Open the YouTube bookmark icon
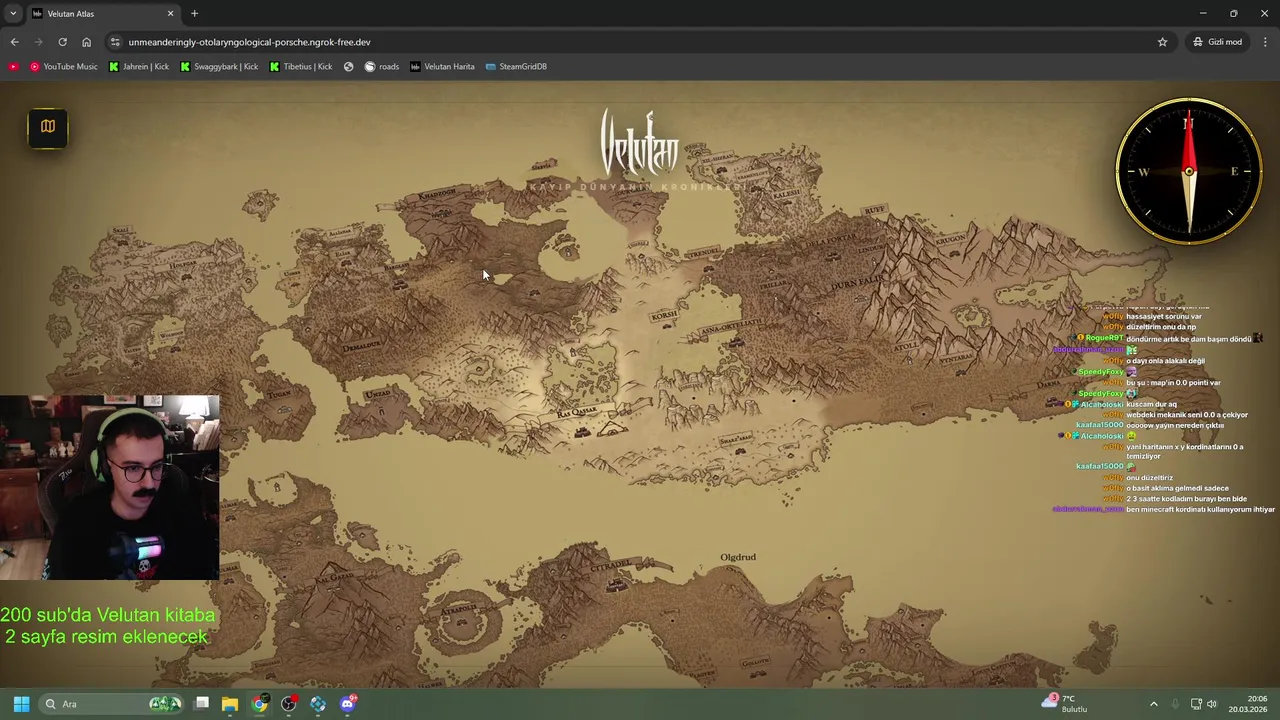This screenshot has height=720, width=1280. tap(13, 66)
